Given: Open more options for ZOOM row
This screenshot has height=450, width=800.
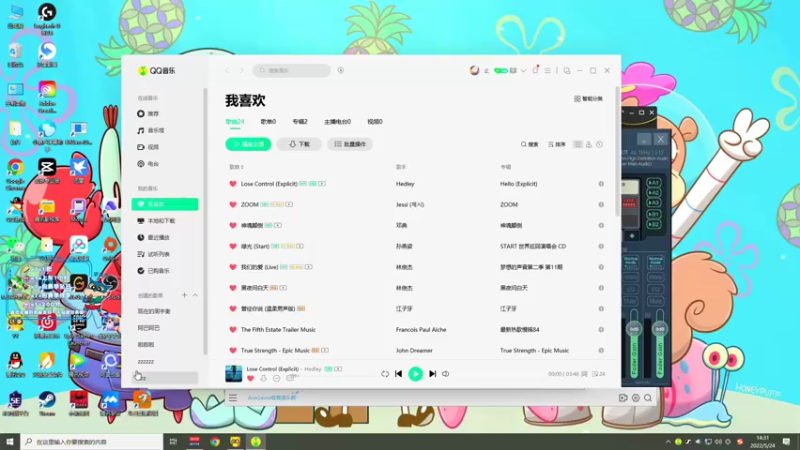Looking at the screenshot, I should coord(601,205).
